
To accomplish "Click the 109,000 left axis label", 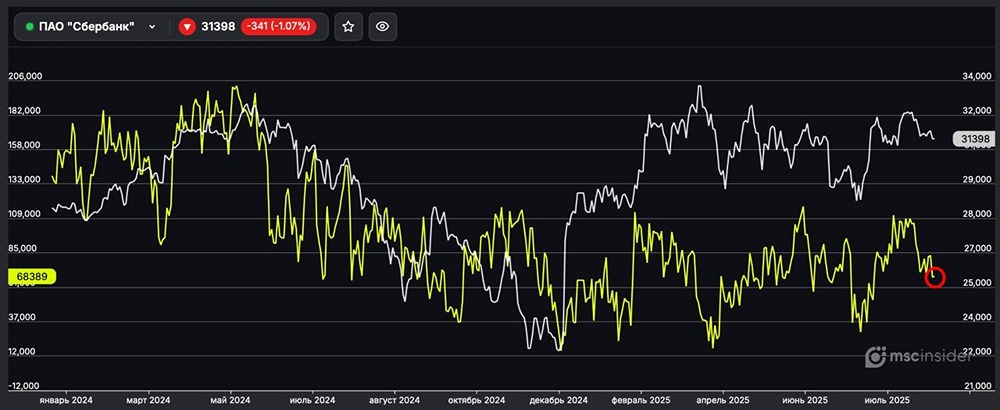I will 25,214.
